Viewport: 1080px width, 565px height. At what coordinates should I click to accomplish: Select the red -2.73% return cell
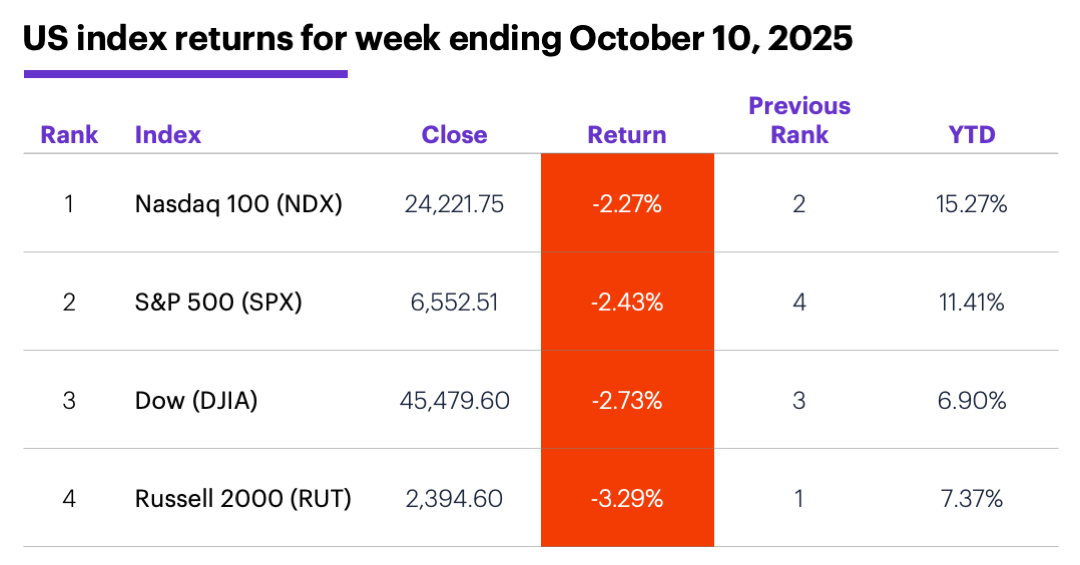(627, 401)
